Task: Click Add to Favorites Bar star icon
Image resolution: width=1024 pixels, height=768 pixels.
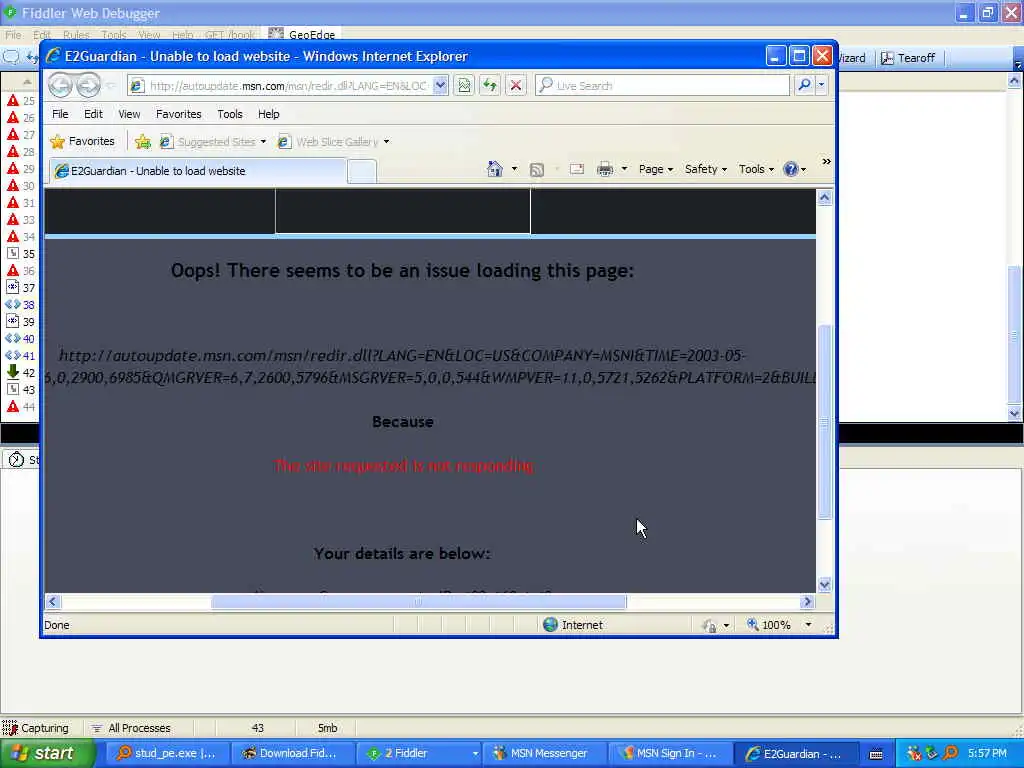Action: pyautogui.click(x=143, y=142)
